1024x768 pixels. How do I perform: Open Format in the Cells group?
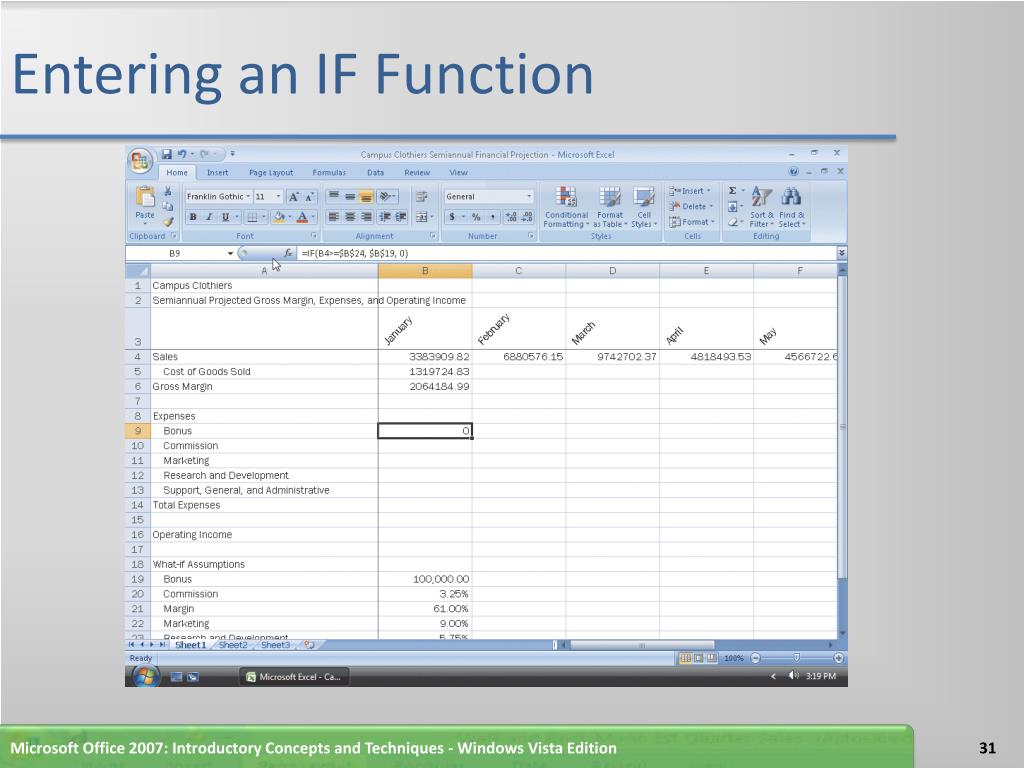692,222
